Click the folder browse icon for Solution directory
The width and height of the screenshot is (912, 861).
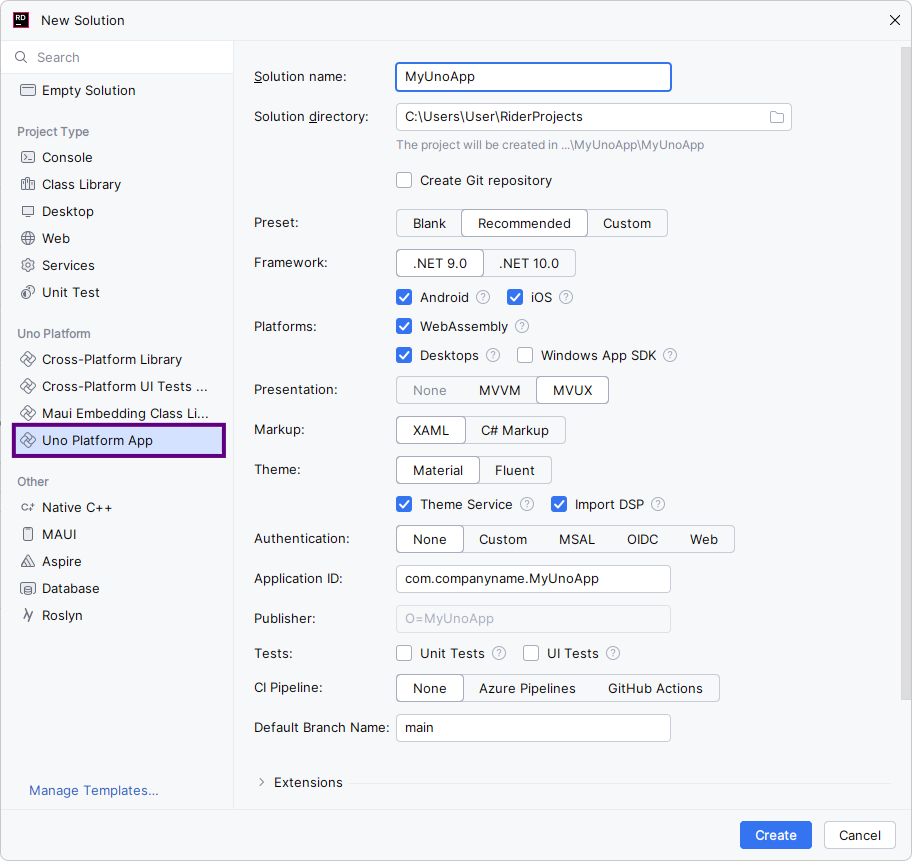pos(776,117)
